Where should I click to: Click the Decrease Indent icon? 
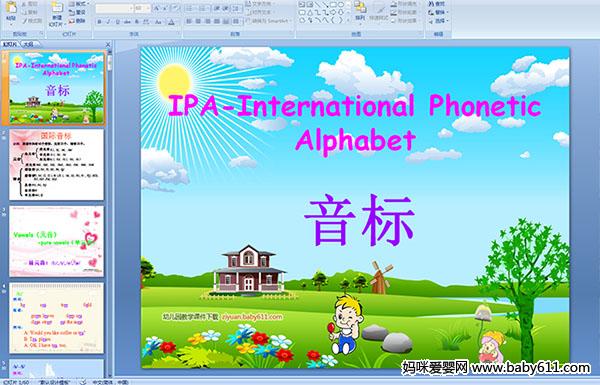217,8
